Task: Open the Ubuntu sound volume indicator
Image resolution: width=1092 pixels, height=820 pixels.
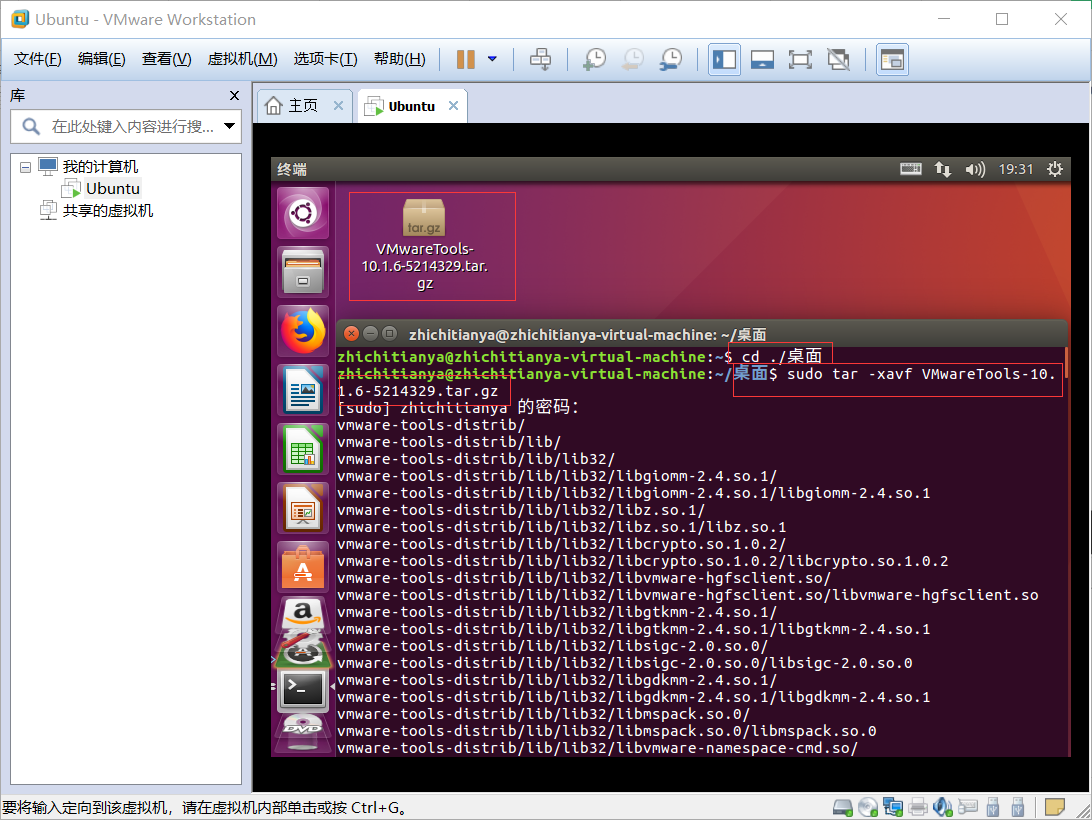Action: [x=975, y=169]
